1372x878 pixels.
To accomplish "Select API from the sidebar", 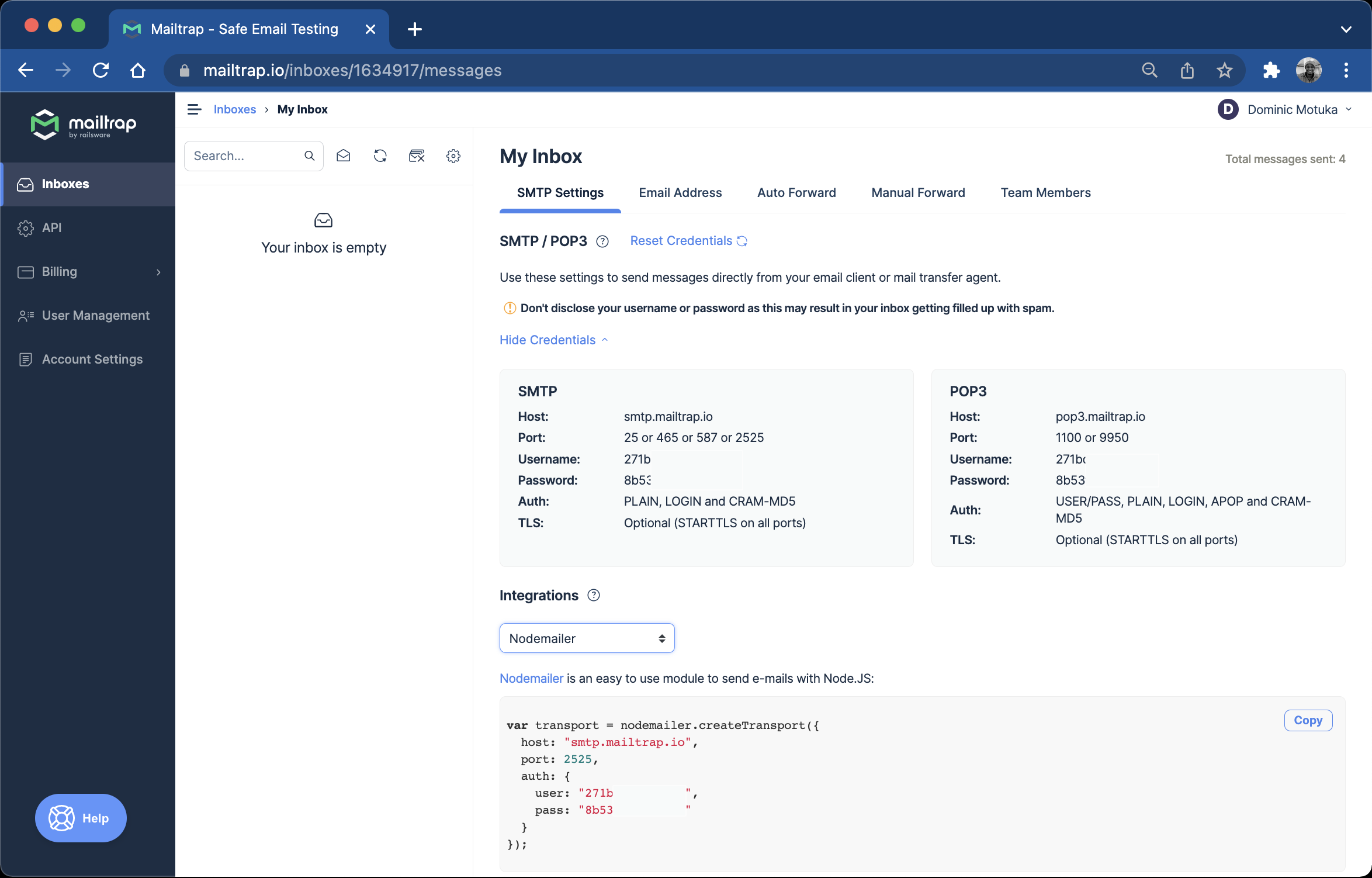I will 52,228.
